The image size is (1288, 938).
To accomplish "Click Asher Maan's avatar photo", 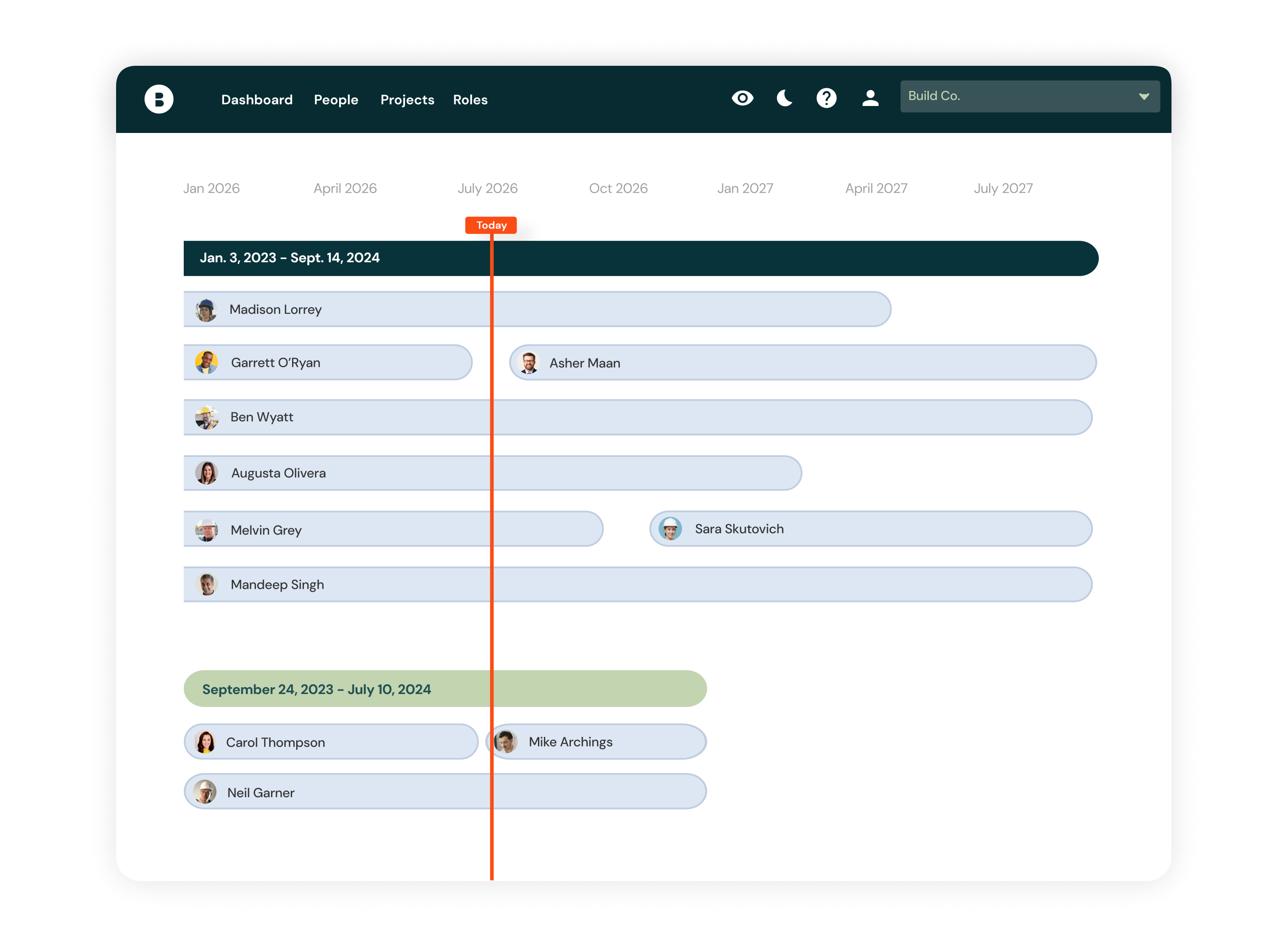I will click(x=529, y=363).
